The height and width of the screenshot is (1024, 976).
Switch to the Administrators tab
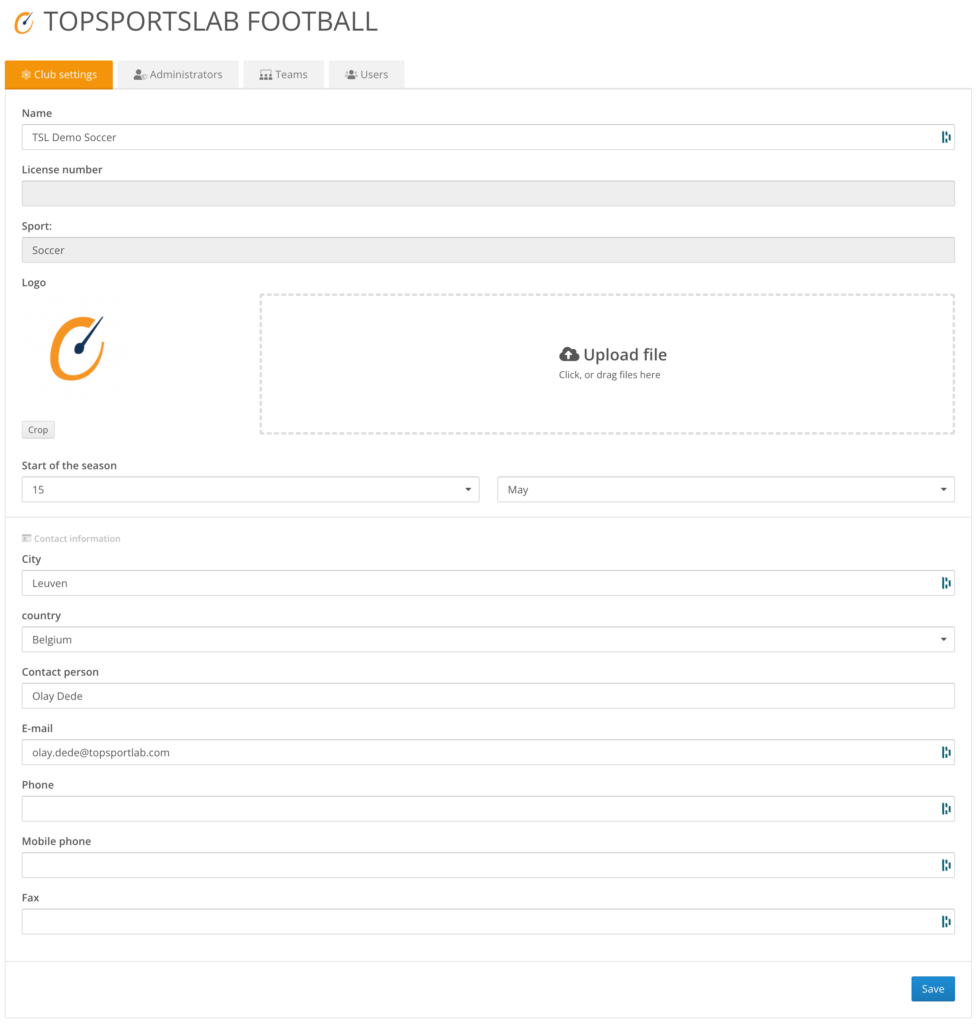tap(178, 74)
